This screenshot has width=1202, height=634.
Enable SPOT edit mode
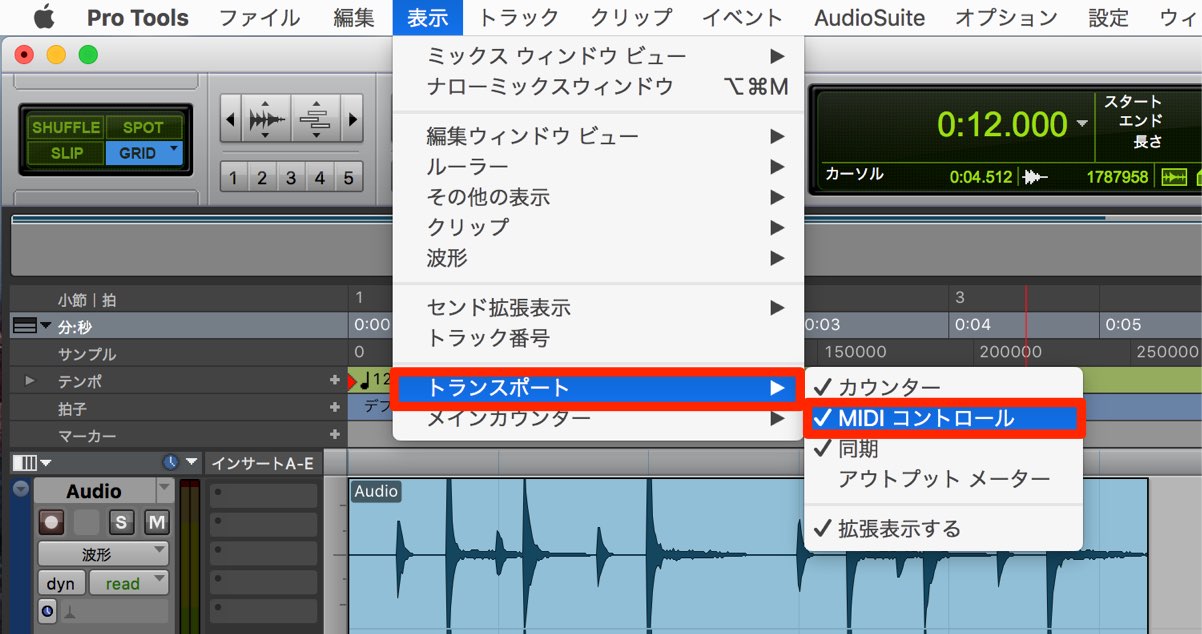point(143,127)
